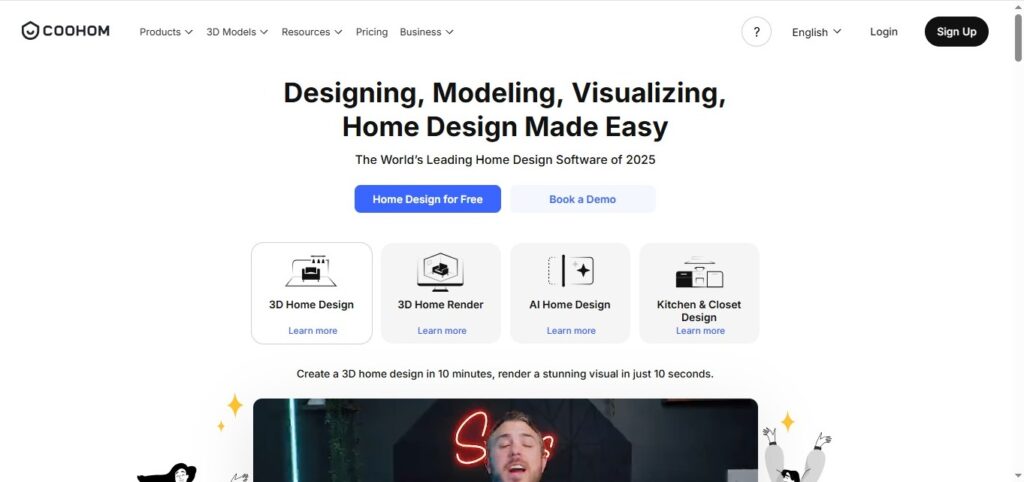Play the promotional video thumbnail
The height and width of the screenshot is (482, 1024).
click(x=505, y=440)
